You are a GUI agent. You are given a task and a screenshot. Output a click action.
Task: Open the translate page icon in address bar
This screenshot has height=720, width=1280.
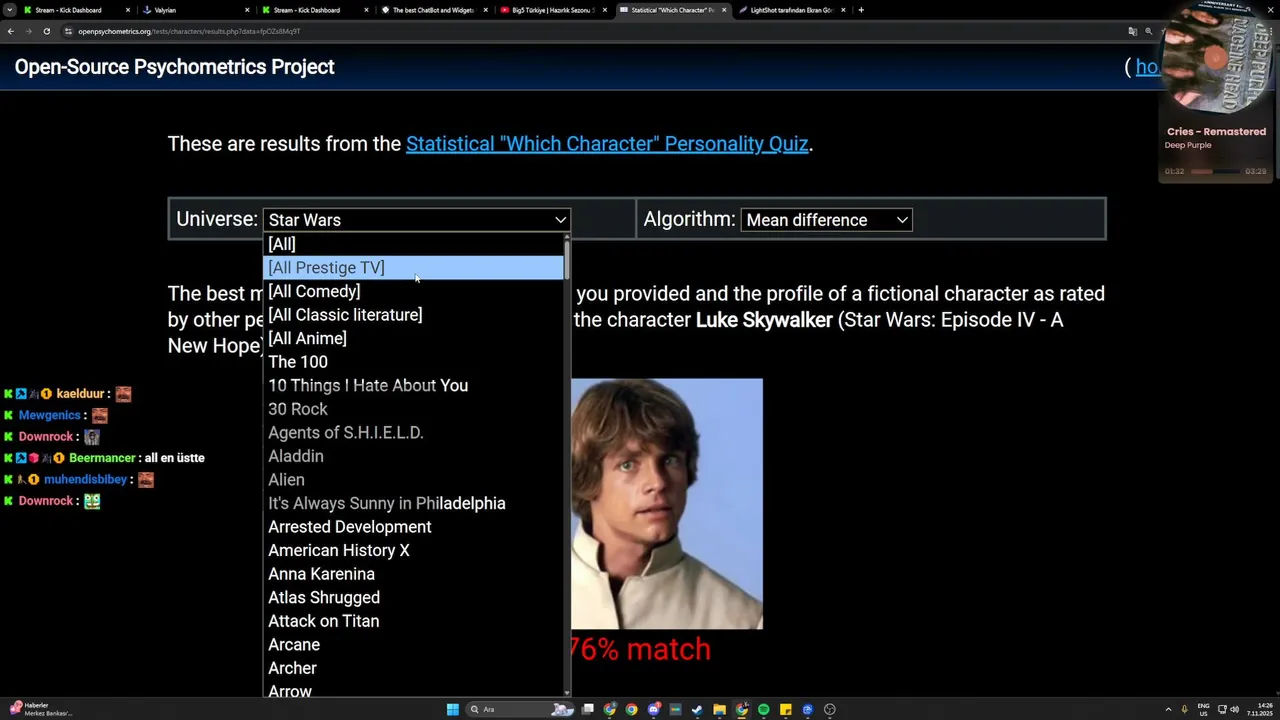click(1132, 31)
